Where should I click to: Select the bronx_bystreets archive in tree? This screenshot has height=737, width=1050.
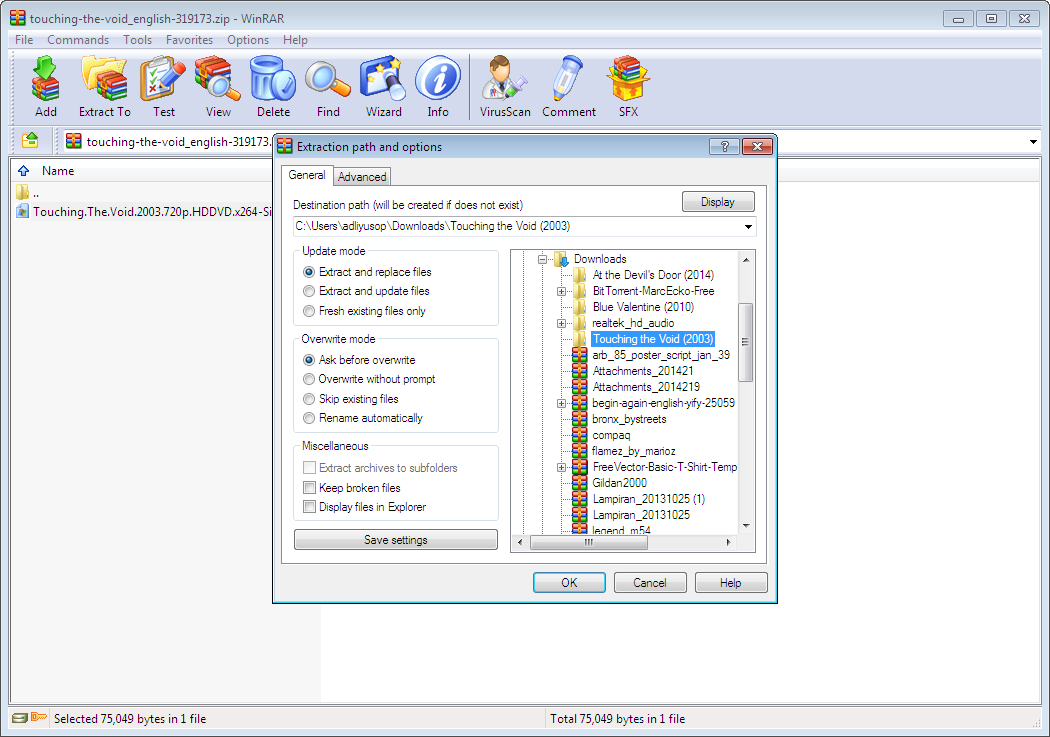[629, 419]
